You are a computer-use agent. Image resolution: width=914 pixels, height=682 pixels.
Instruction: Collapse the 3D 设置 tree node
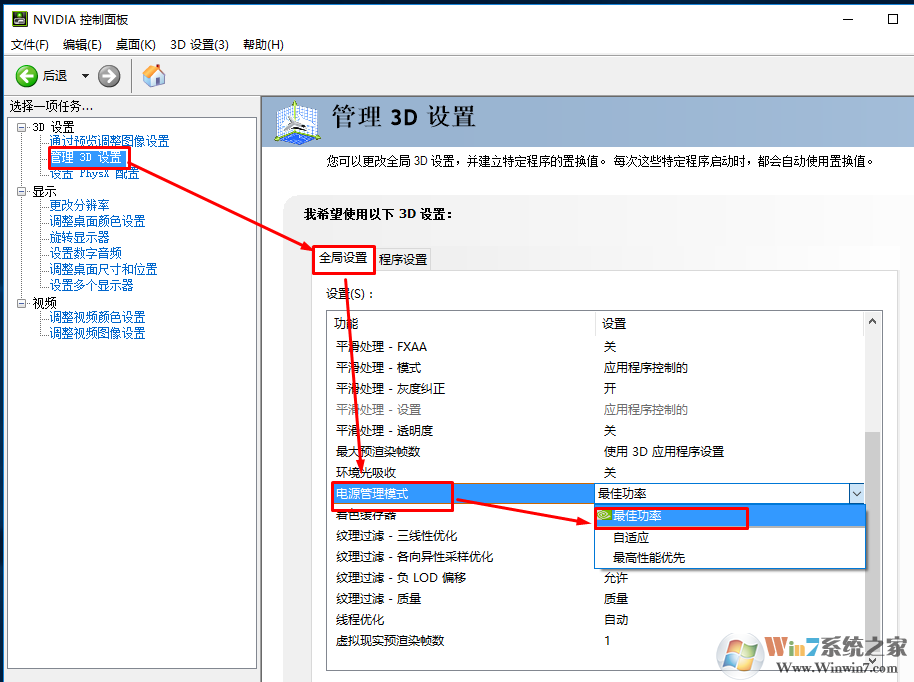(x=21, y=127)
